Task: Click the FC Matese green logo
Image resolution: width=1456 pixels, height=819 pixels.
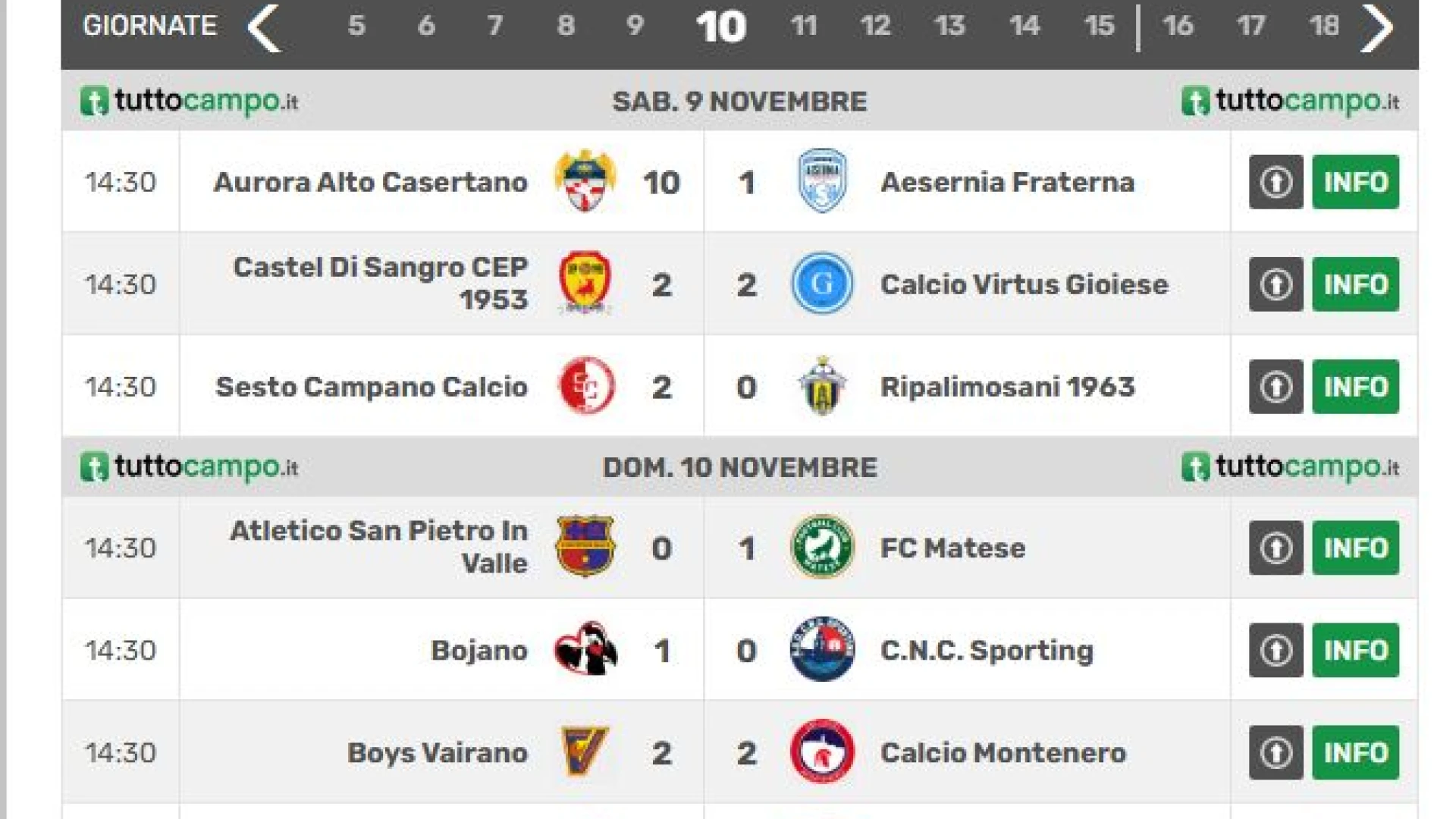Action: (822, 547)
